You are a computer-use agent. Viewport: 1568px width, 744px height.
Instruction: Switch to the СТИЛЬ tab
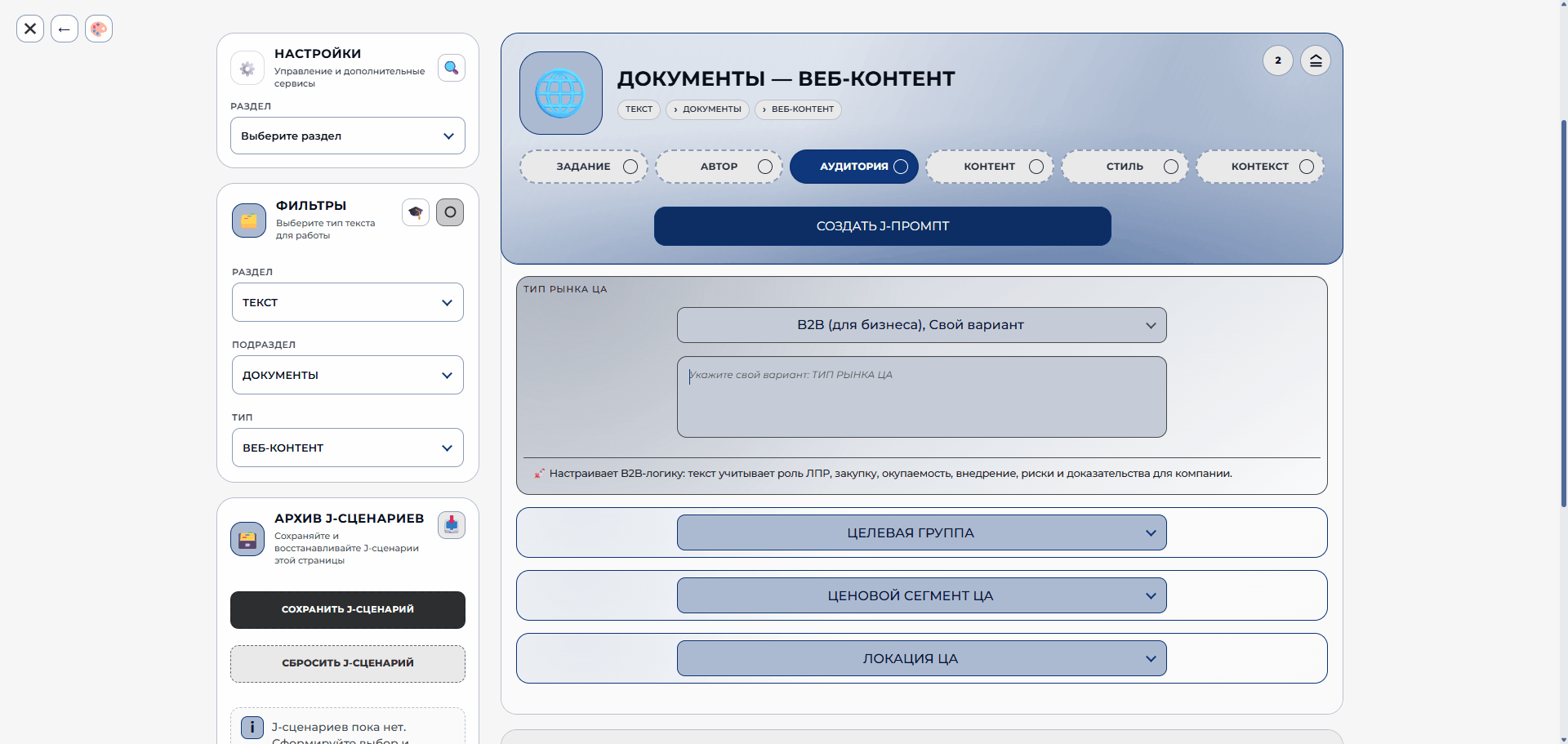pyautogui.click(x=1125, y=167)
